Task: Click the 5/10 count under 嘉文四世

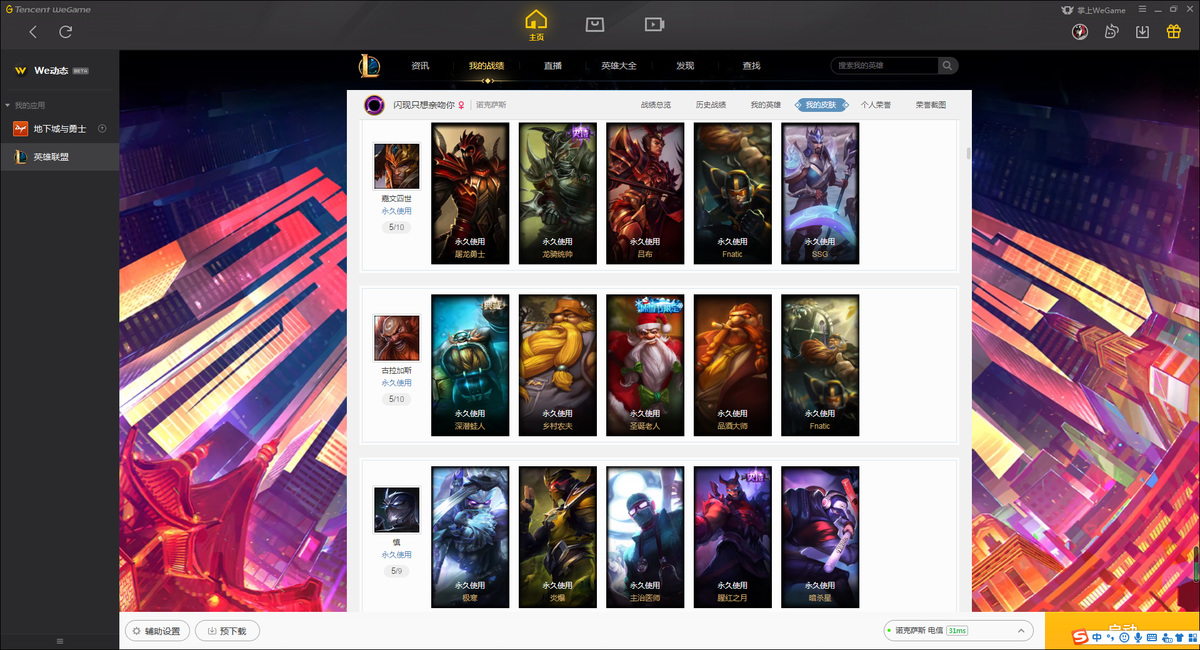Action: click(x=397, y=228)
